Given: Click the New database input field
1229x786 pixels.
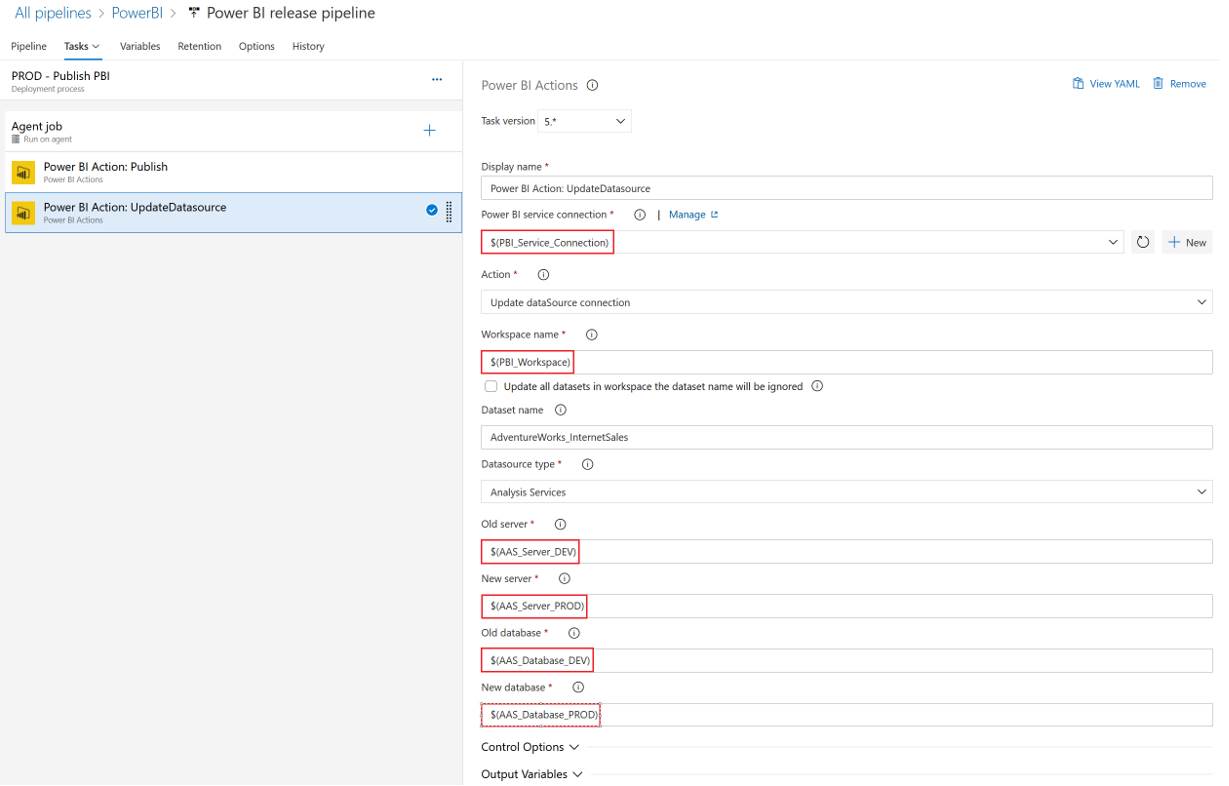Looking at the screenshot, I should (847, 715).
